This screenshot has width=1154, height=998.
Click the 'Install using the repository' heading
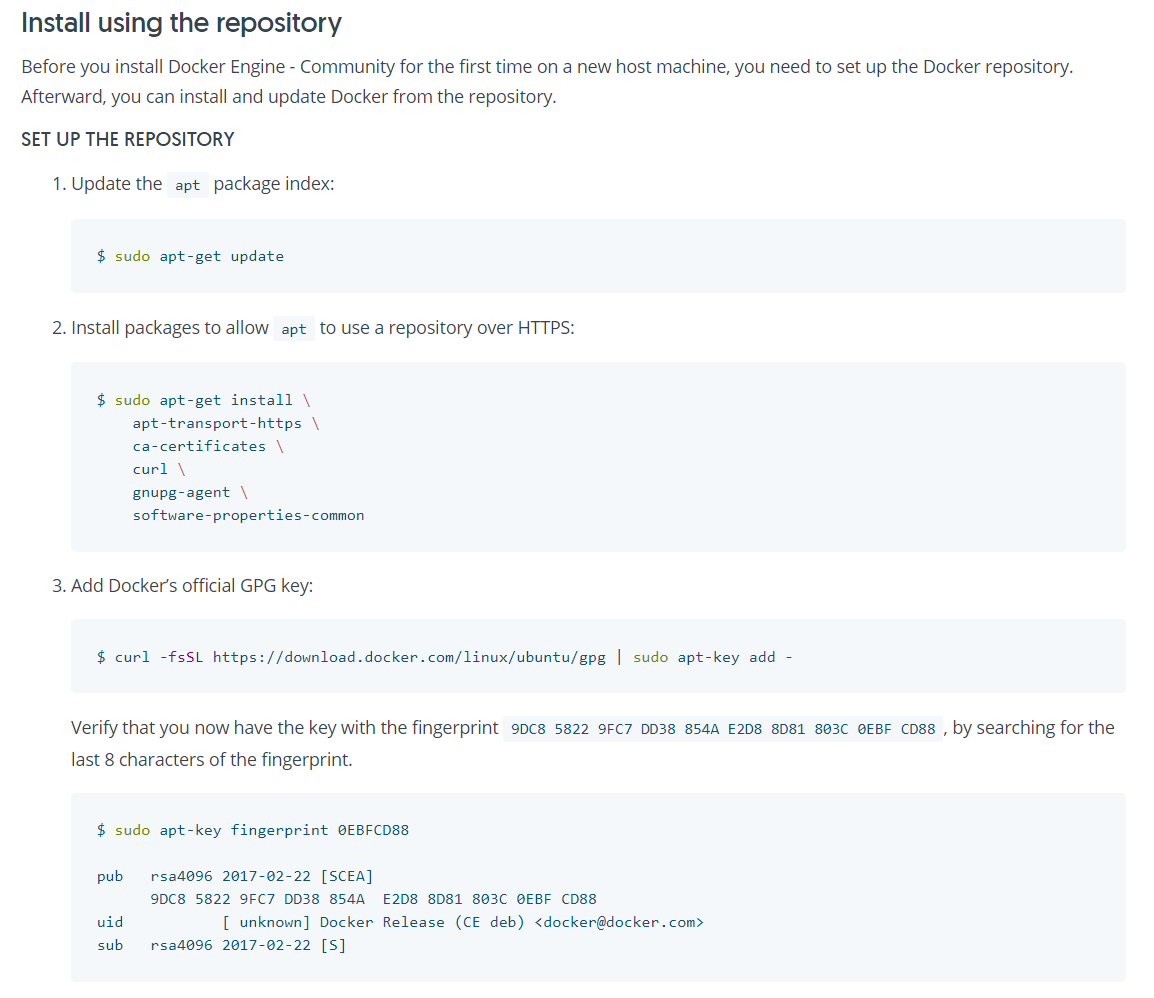click(x=181, y=23)
